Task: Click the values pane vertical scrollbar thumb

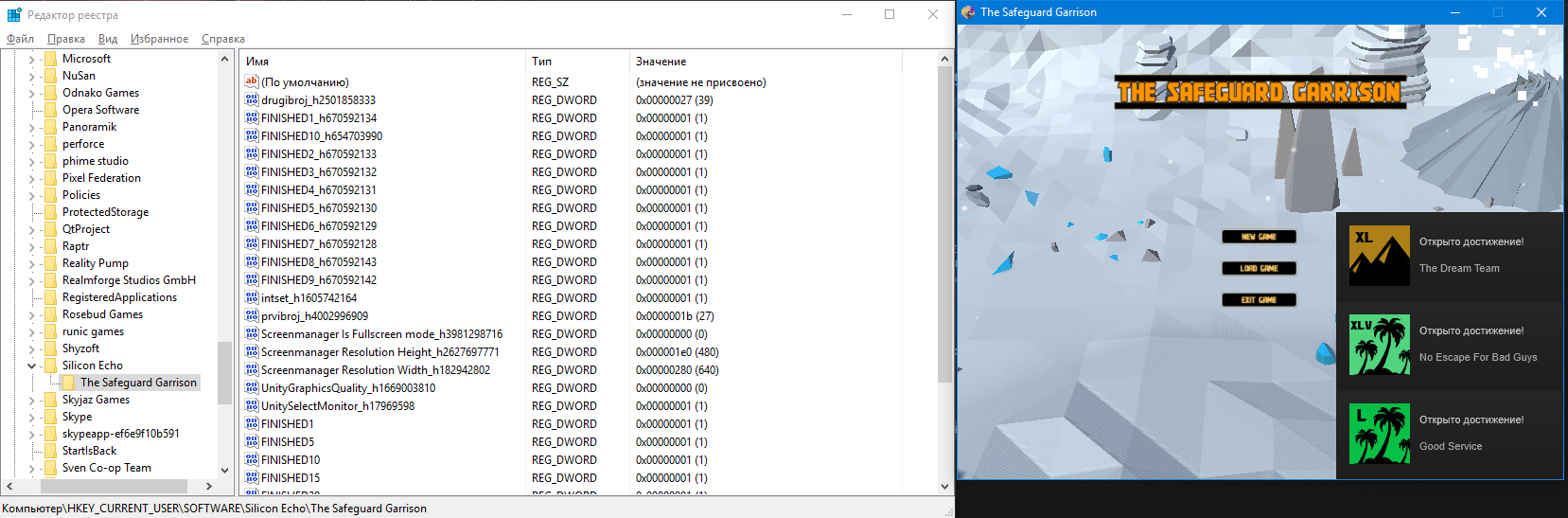Action: point(944,224)
